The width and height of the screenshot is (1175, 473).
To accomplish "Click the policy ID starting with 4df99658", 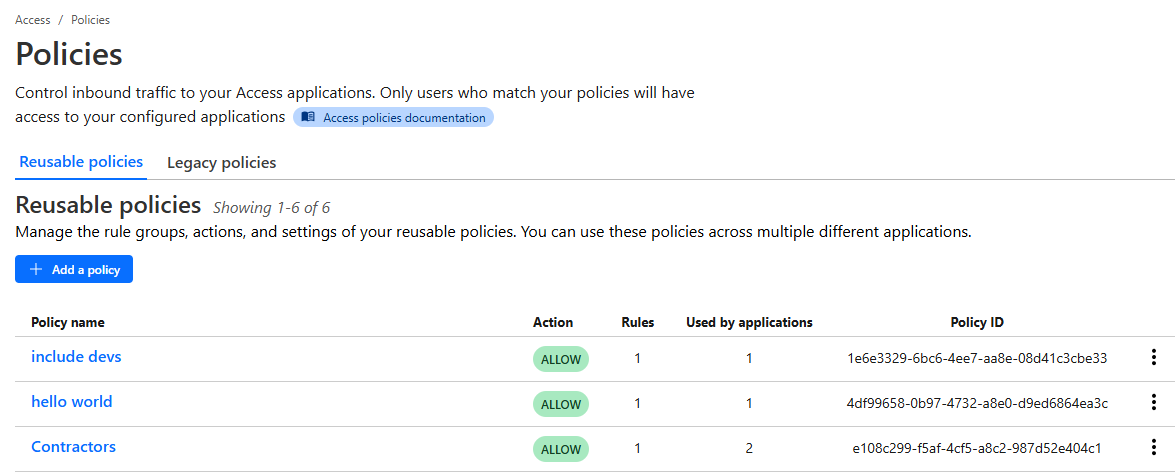I will 976,403.
